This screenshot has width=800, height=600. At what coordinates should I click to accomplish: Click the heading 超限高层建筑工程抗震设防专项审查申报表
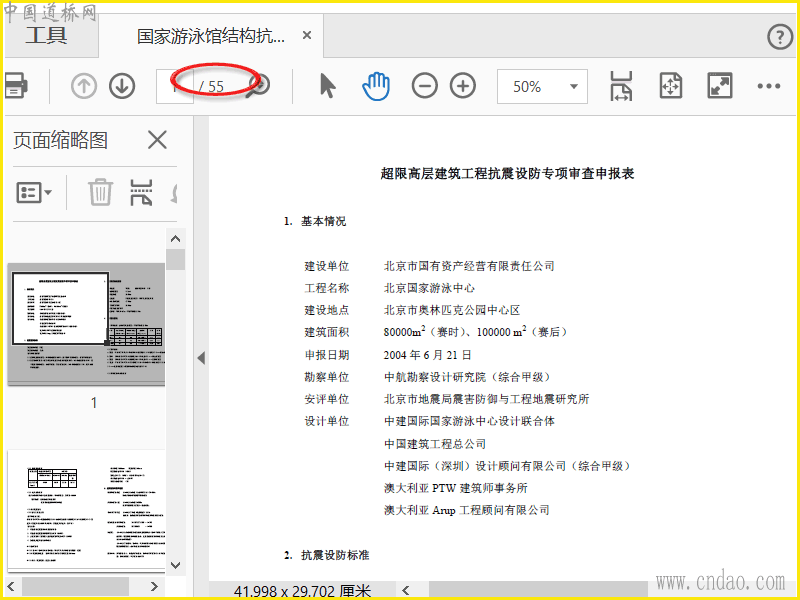coord(507,173)
